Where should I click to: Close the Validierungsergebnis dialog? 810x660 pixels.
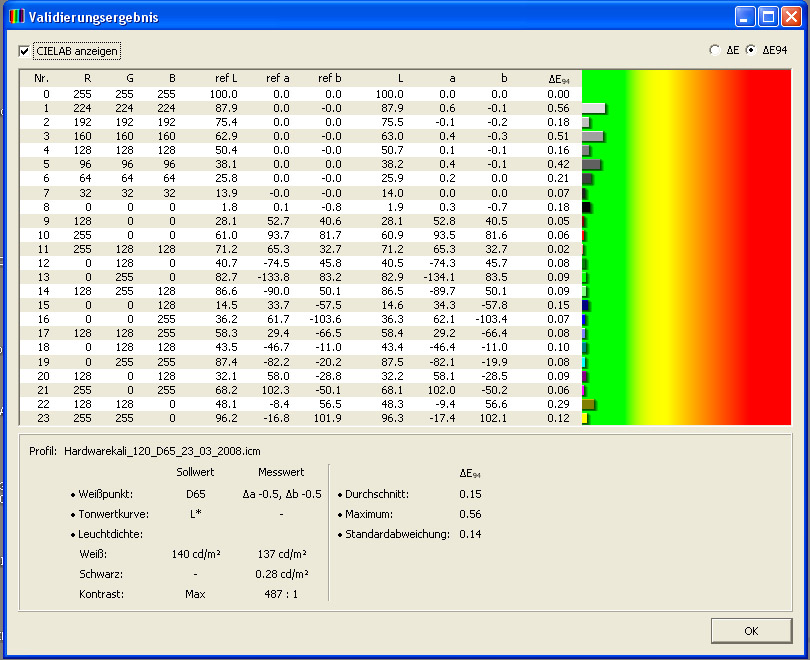click(x=792, y=17)
